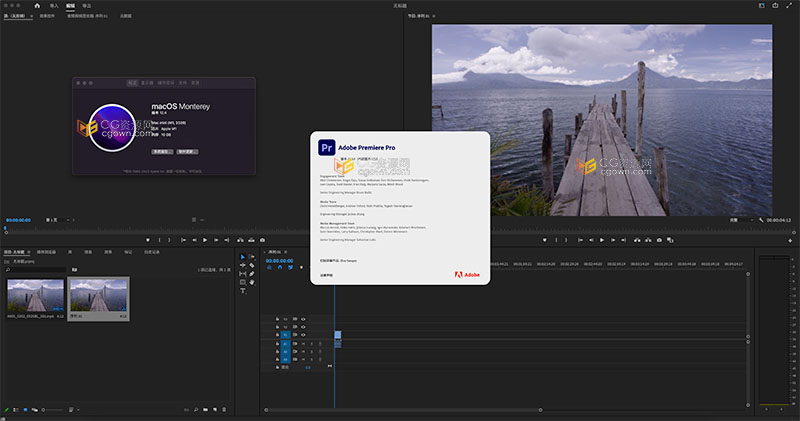Toggle snap in timeline
Screen dimensions: 800x421
point(280,267)
